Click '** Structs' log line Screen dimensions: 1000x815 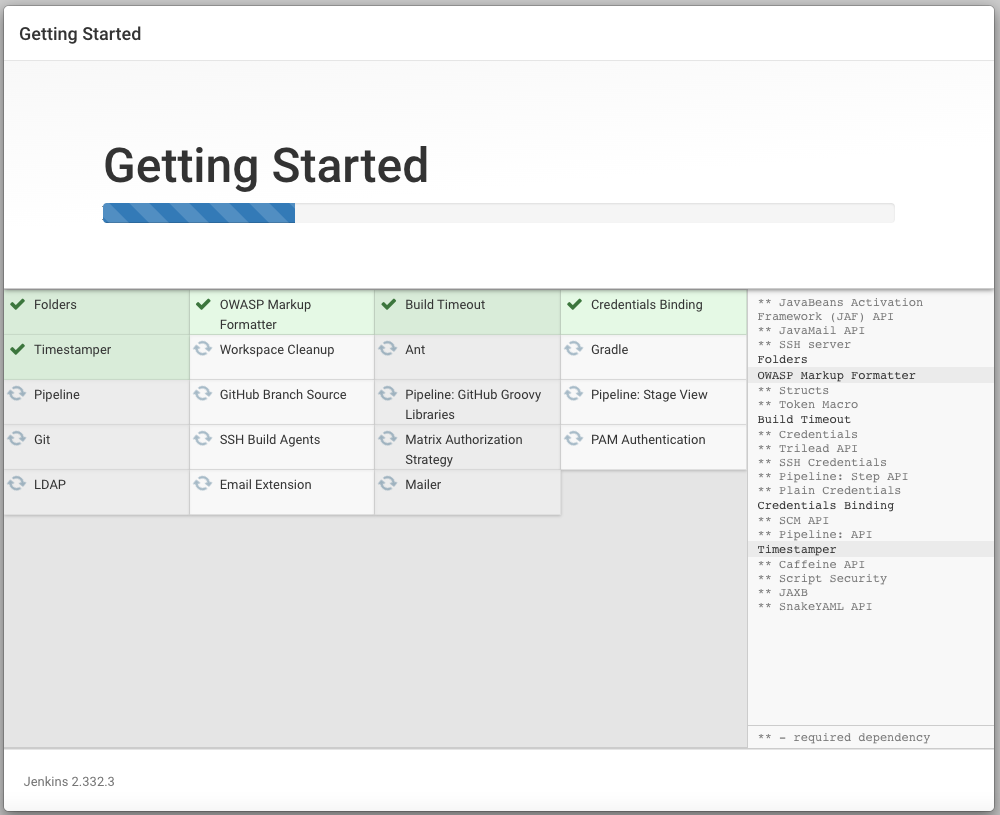tap(793, 390)
